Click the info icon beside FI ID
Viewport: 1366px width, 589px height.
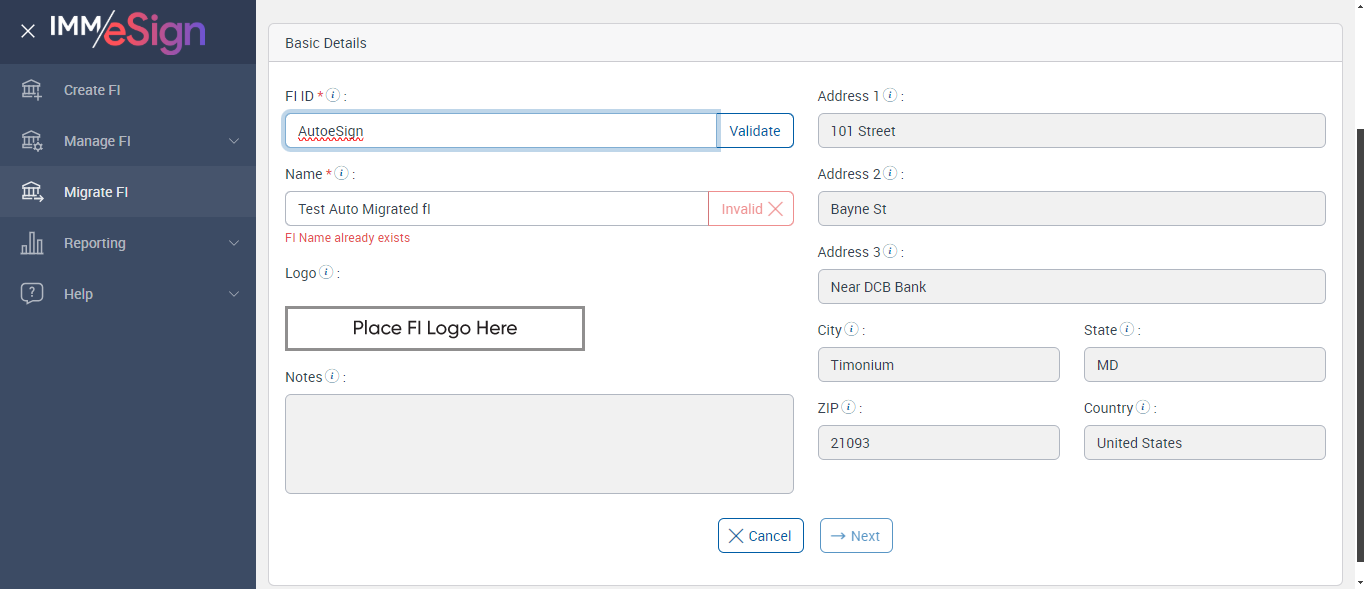point(334,96)
